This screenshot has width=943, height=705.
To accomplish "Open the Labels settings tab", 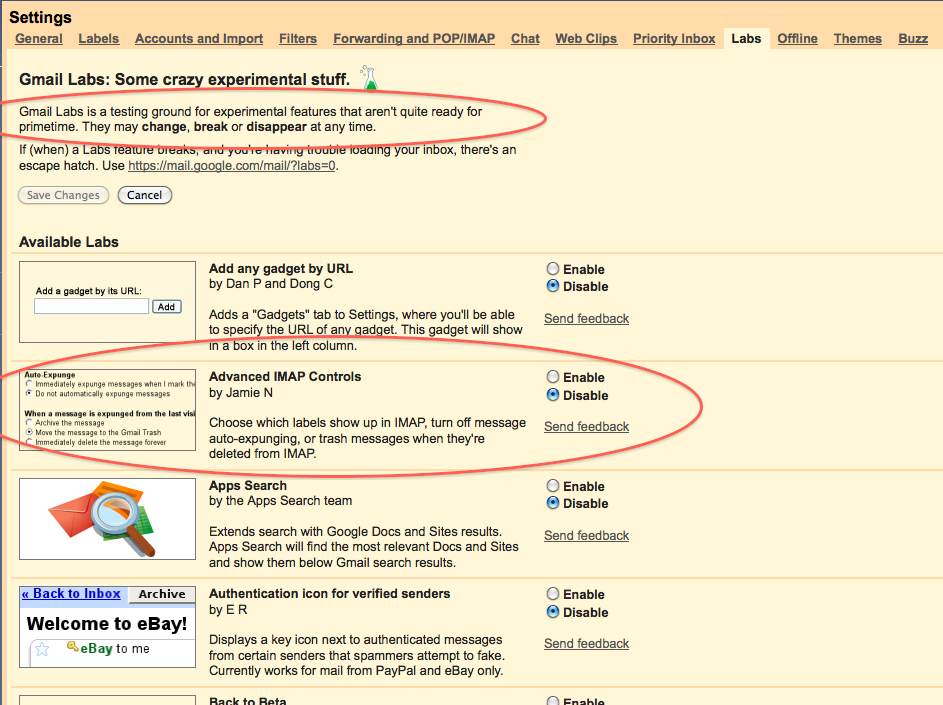I will (99, 38).
